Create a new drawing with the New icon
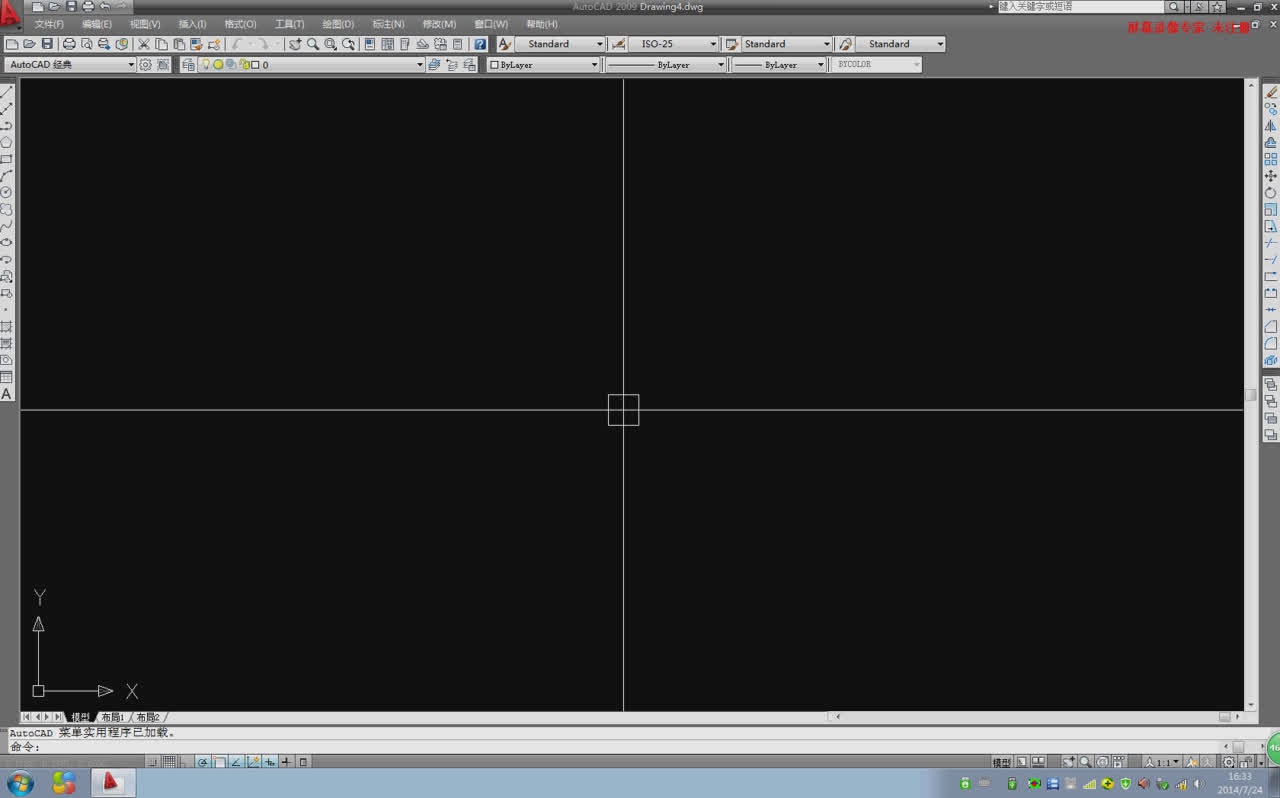1280x798 pixels. point(12,44)
